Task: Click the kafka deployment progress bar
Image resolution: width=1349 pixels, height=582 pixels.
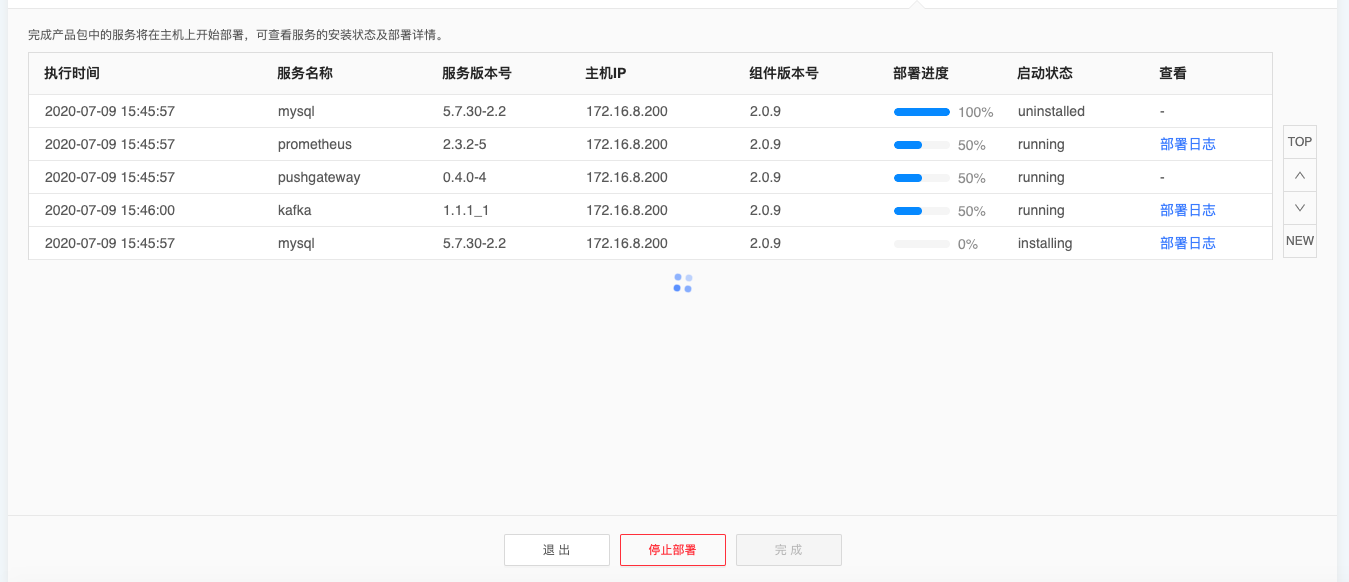Action: click(921, 211)
